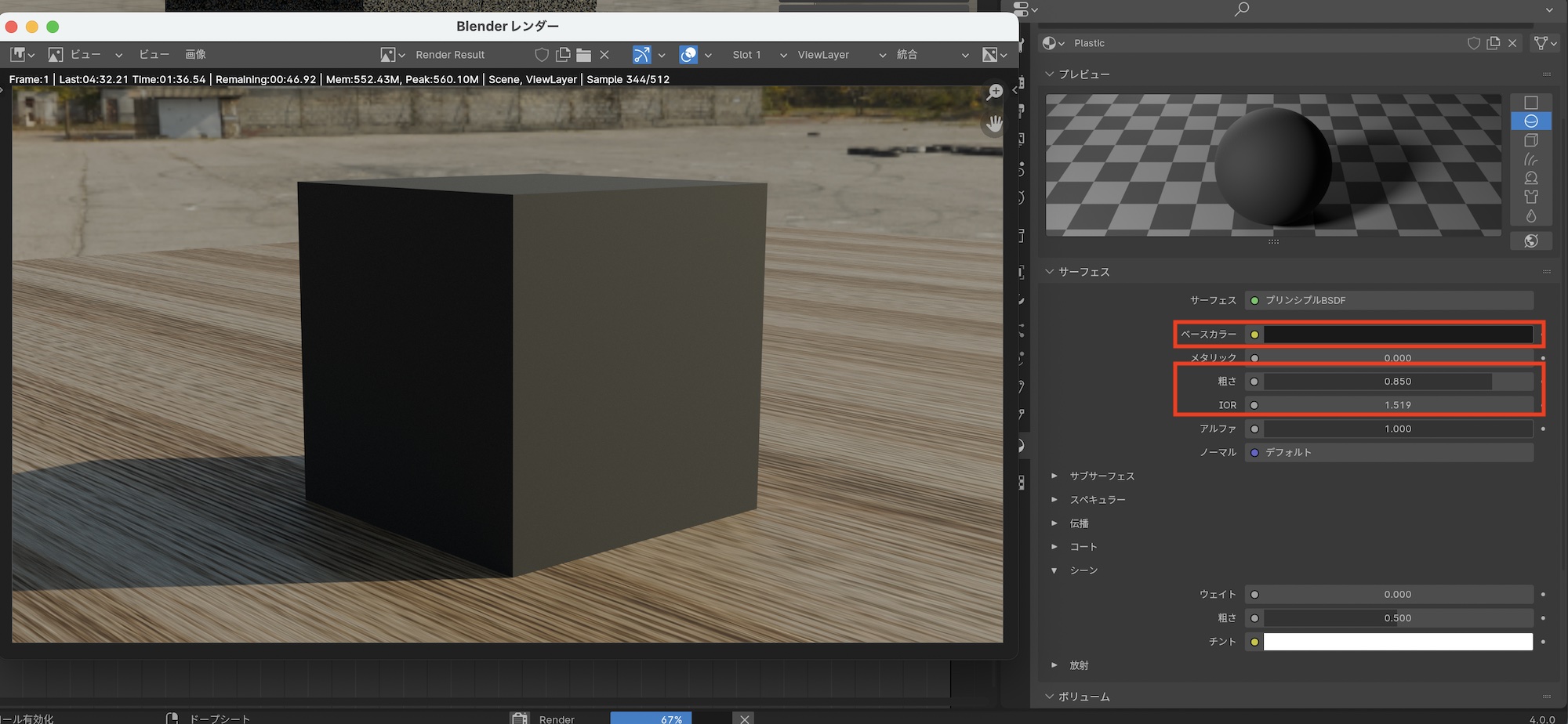
Task: Select the fluid droplet preview type
Action: coord(1530,216)
